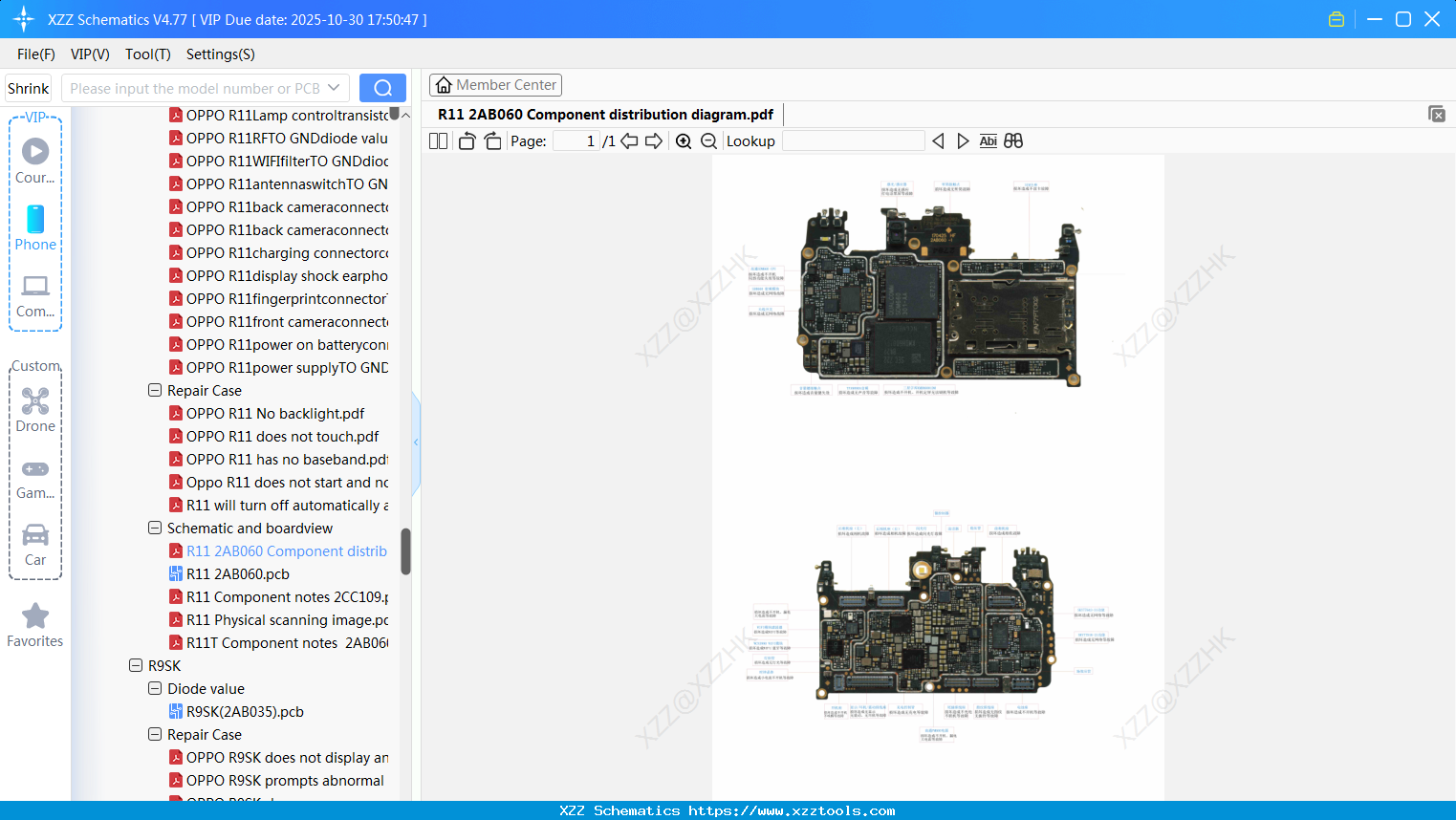Screen dimensions: 1456x820
Task: Find next lookup result triangle
Action: 963,141
